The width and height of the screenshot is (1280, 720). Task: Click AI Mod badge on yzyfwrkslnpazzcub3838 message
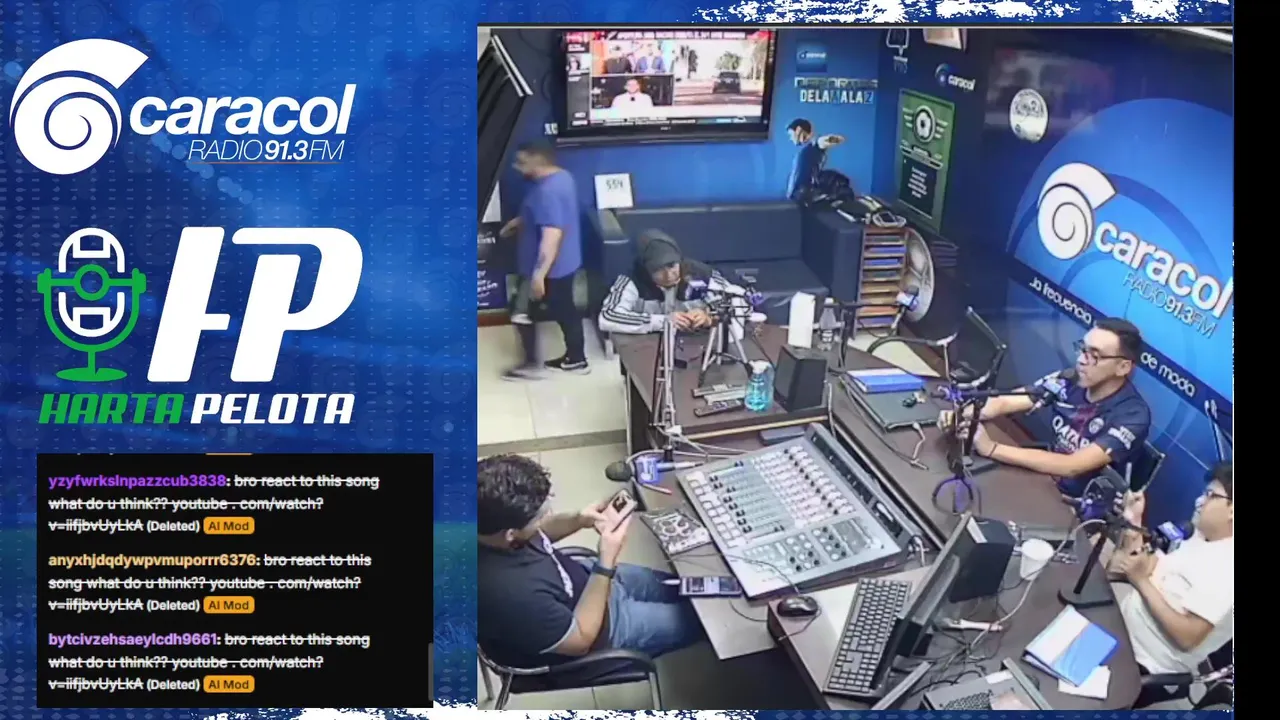click(x=228, y=526)
